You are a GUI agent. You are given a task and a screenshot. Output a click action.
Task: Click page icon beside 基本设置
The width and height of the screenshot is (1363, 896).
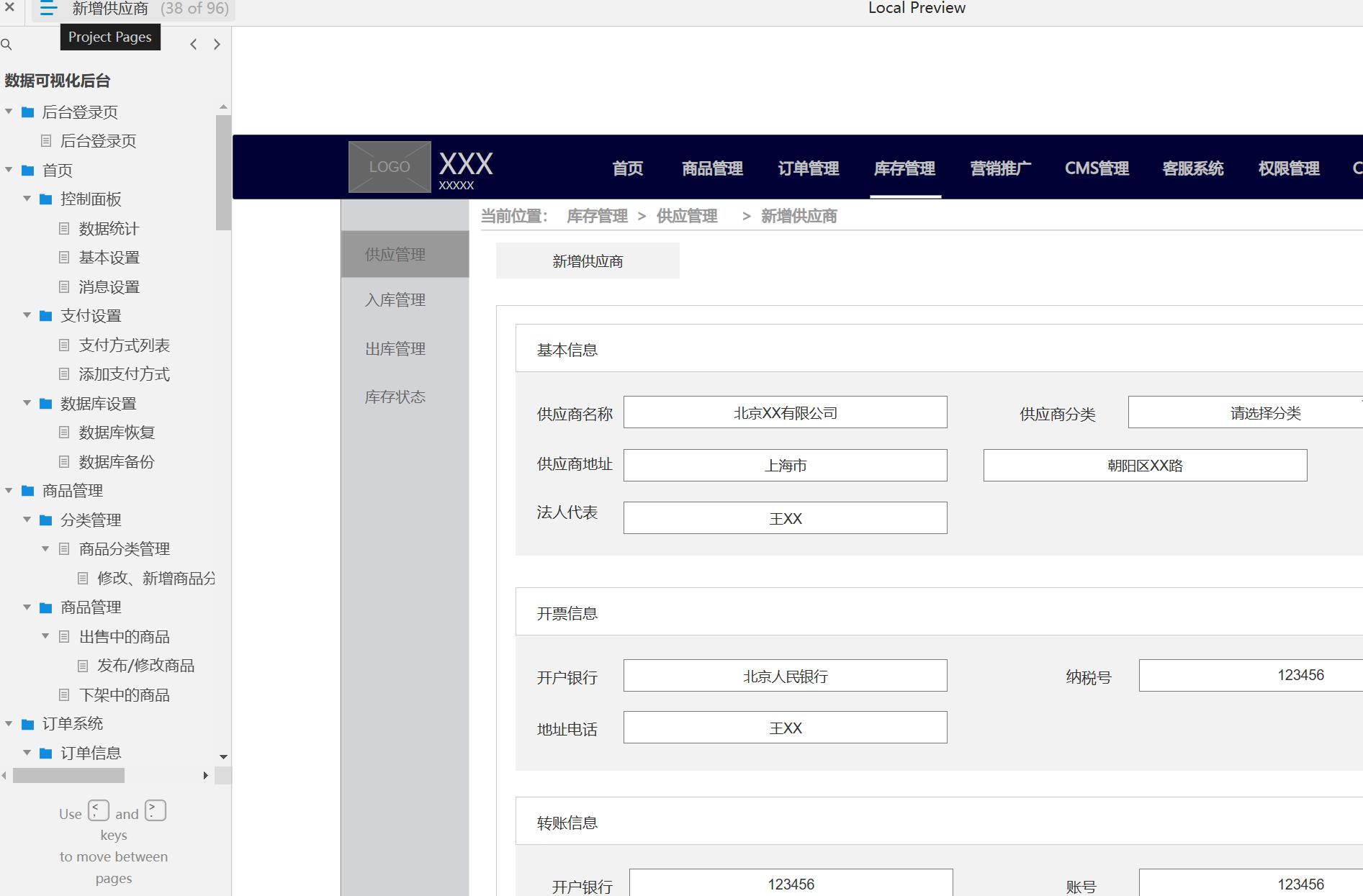point(64,258)
